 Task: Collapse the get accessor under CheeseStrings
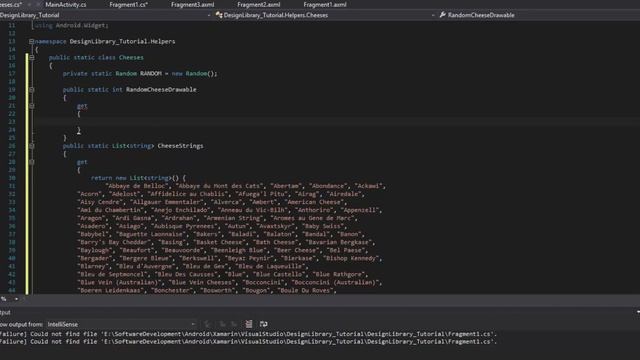(31, 162)
